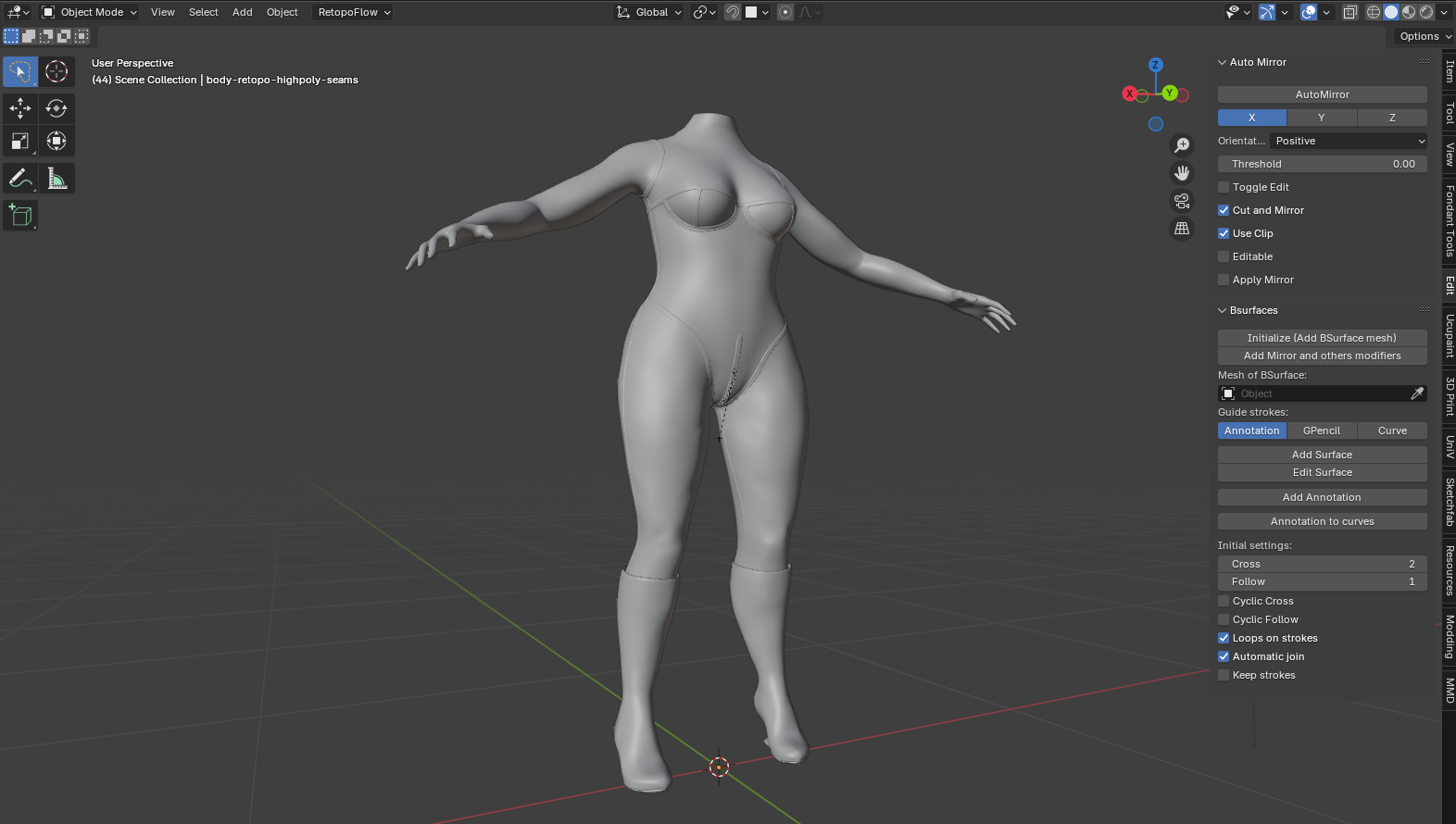Open the Options dropdown

[x=1425, y=36]
